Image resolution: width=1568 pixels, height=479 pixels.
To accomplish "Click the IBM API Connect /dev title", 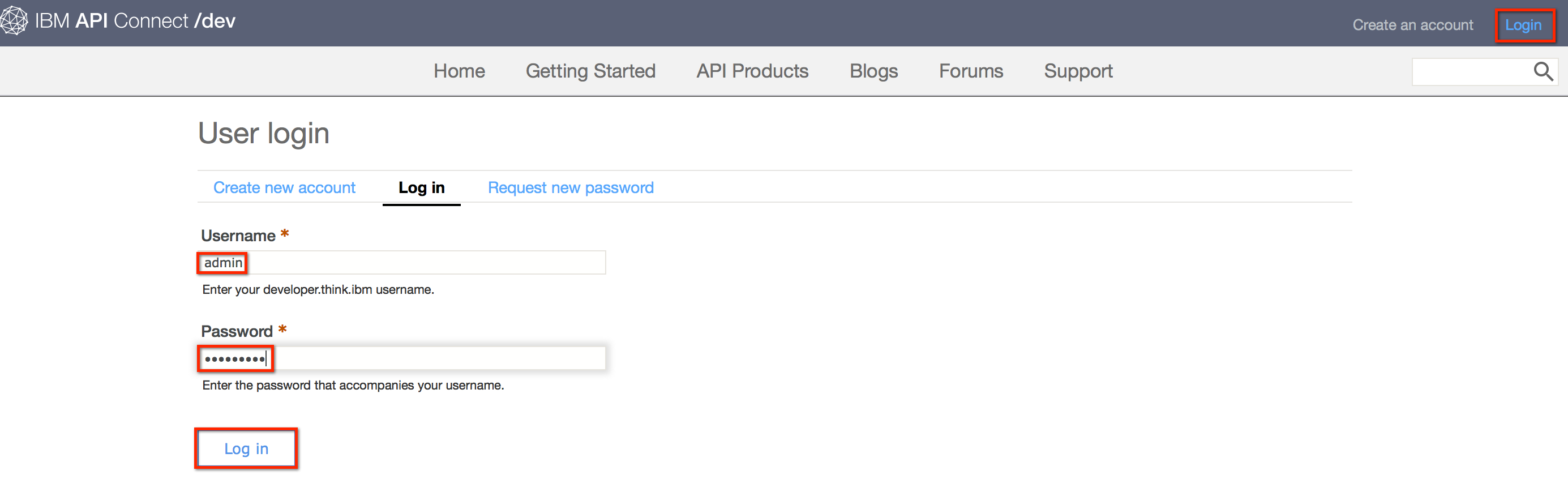I will click(x=135, y=21).
